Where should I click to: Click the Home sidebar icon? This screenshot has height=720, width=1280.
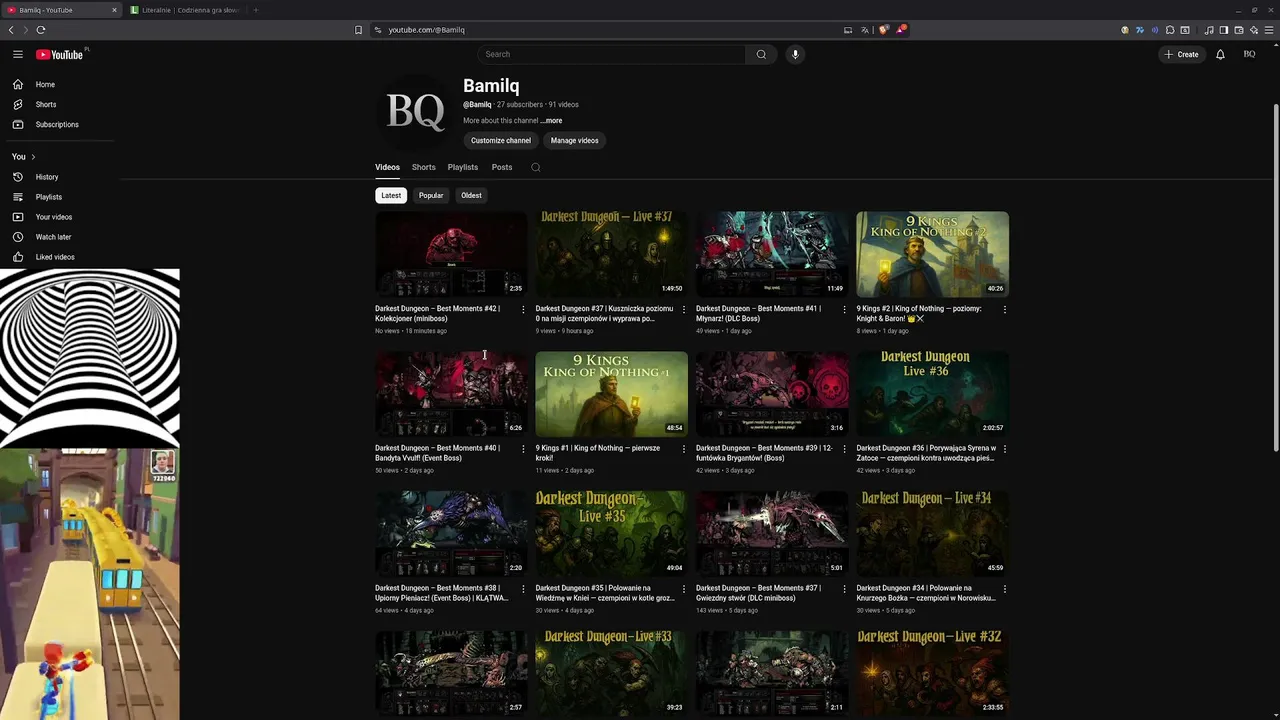pos(18,84)
